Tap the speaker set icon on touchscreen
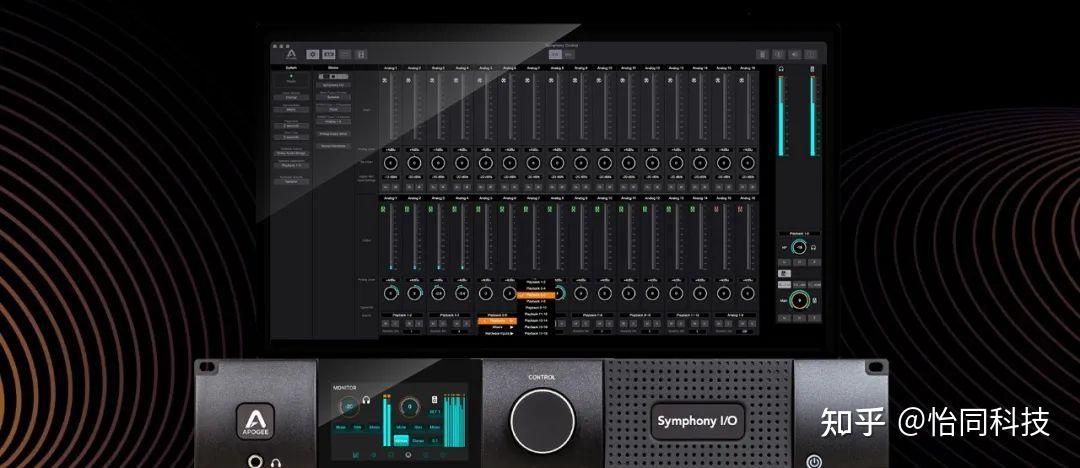 (x=435, y=400)
